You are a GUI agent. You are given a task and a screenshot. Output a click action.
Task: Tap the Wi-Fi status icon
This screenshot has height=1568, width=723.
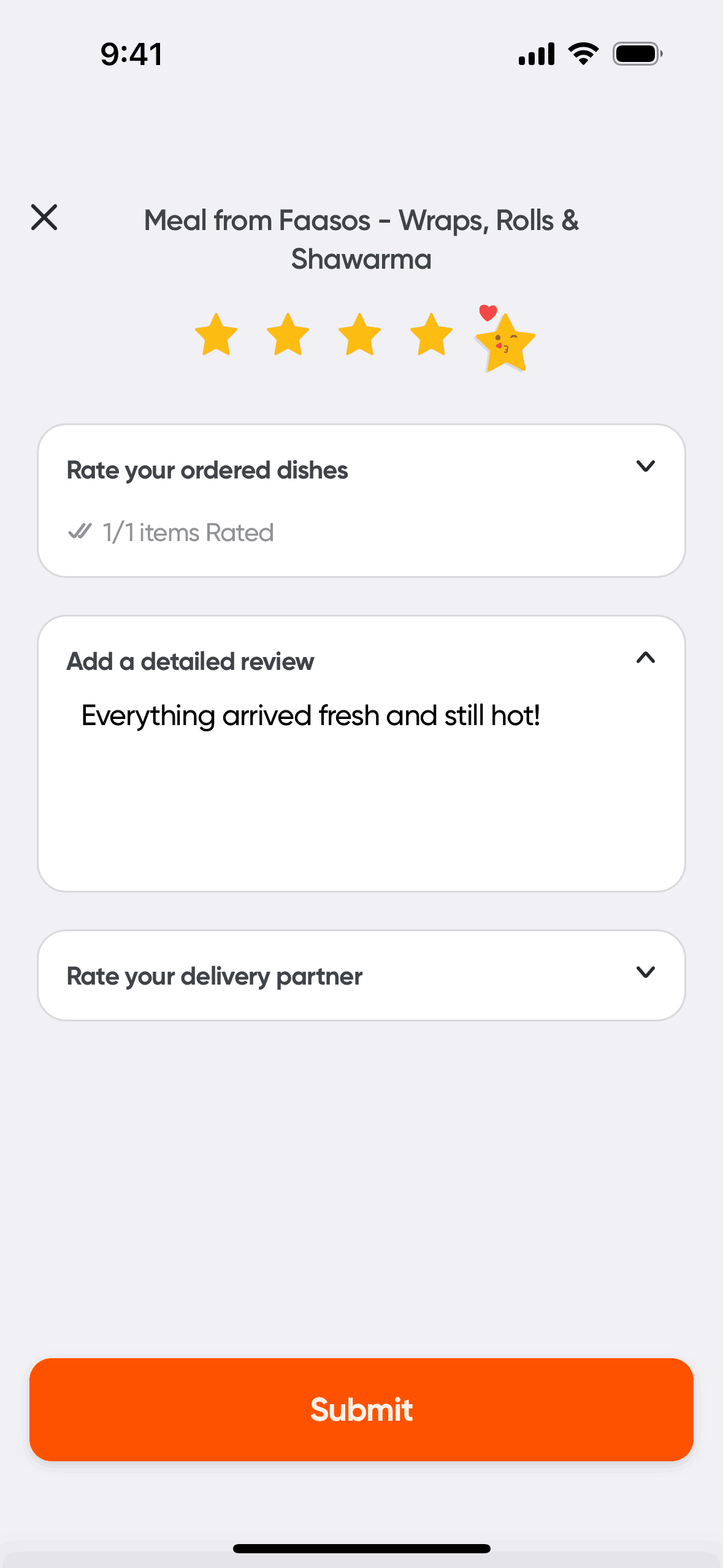point(583,54)
